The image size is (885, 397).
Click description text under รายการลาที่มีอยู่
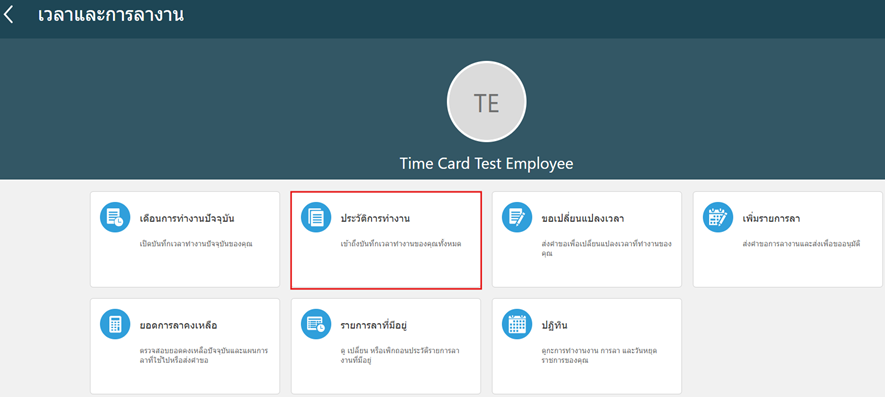click(x=400, y=355)
